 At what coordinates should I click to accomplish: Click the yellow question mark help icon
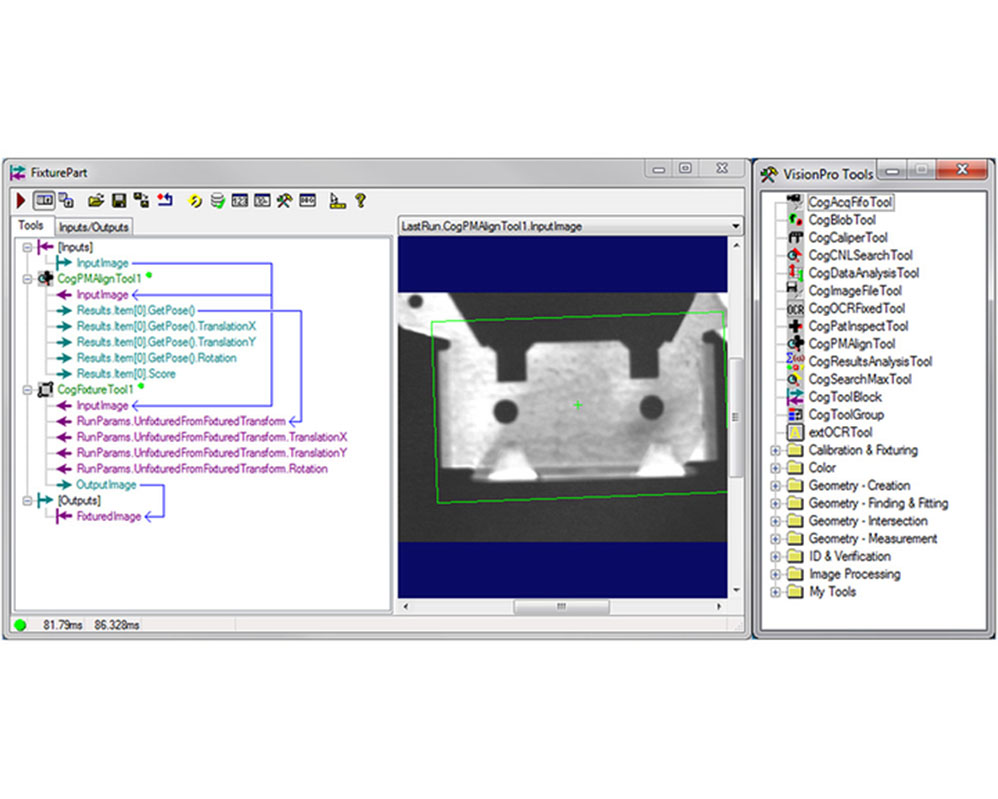pyautogui.click(x=361, y=201)
